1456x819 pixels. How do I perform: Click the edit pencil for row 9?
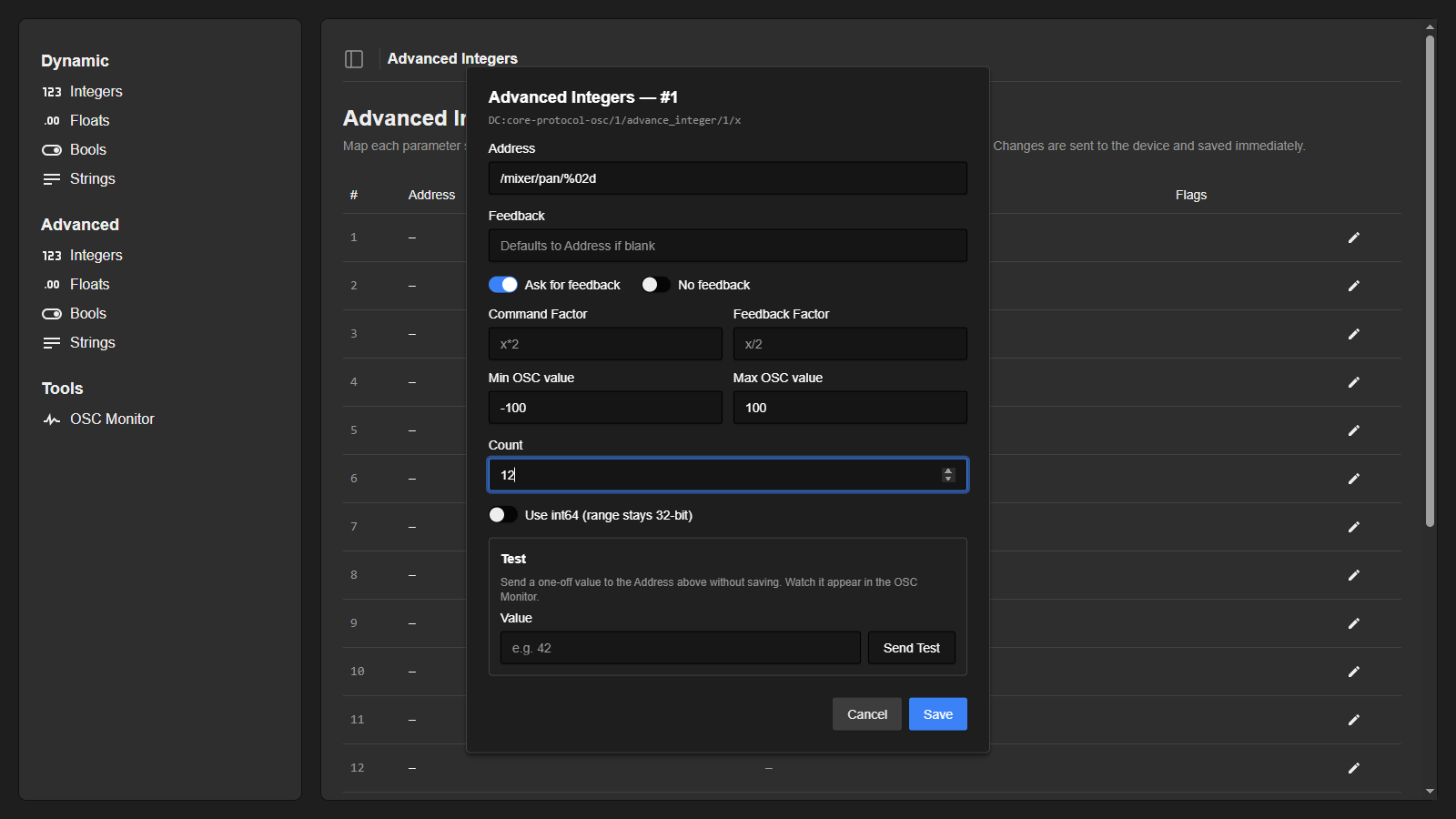(1354, 623)
